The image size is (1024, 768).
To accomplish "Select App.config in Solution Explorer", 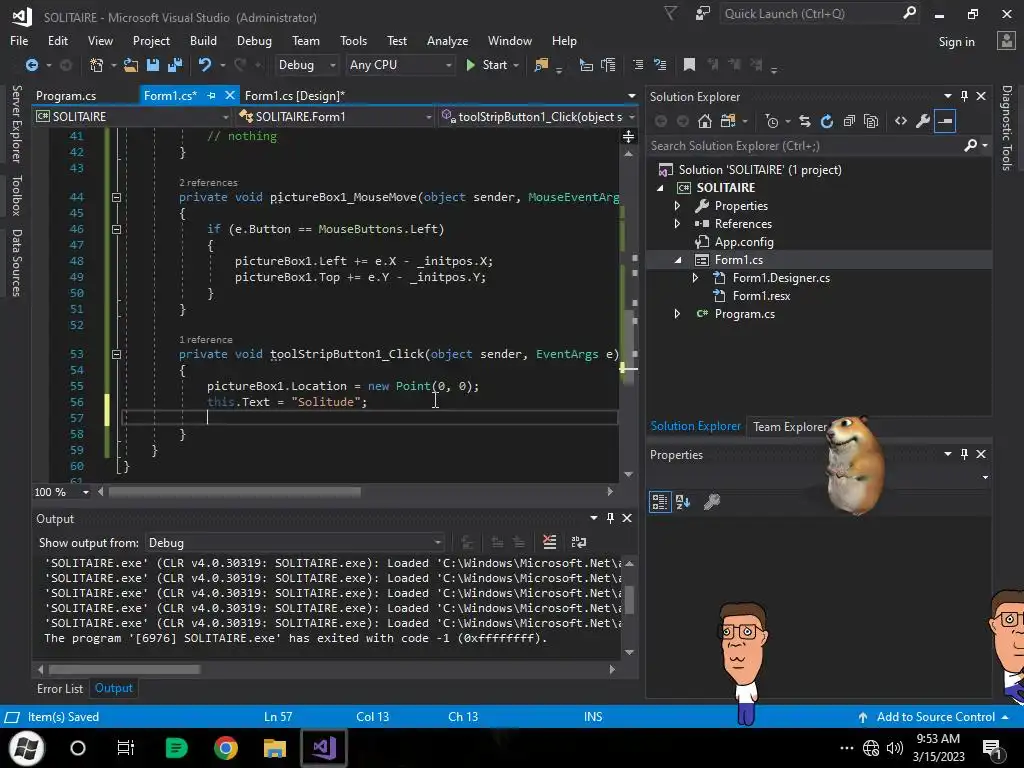I will tap(744, 242).
